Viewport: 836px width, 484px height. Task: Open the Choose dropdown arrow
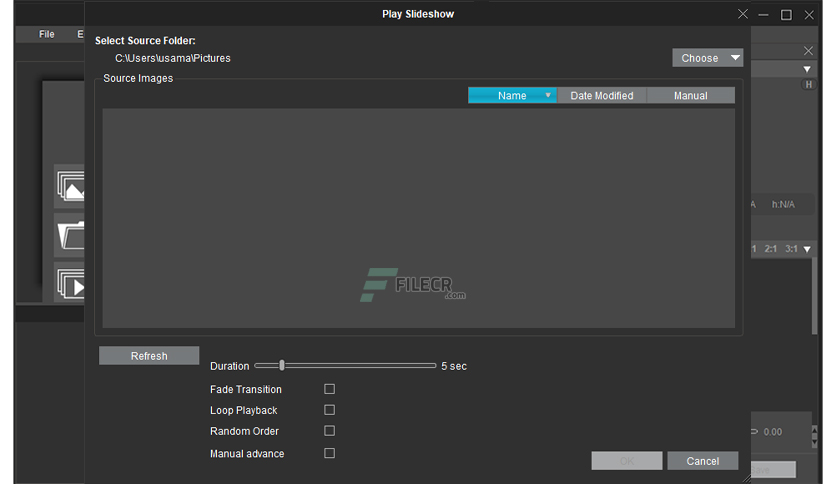point(735,58)
